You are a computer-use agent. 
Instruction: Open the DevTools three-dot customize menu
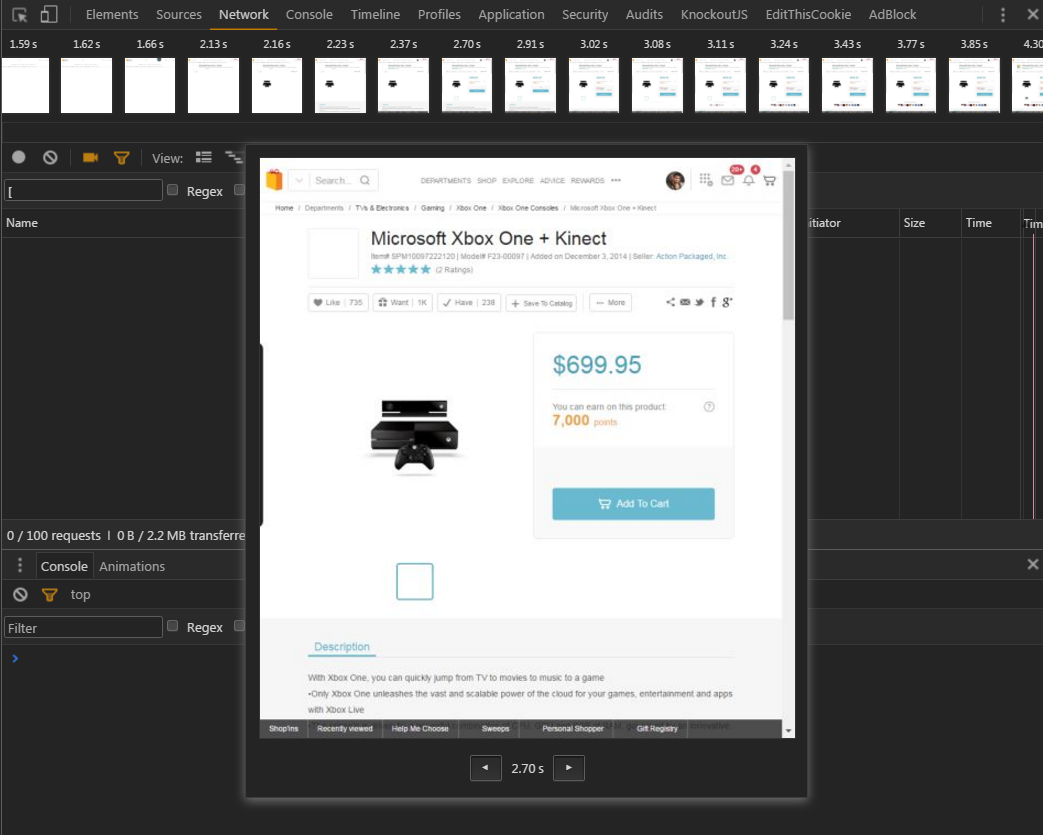coord(1003,15)
